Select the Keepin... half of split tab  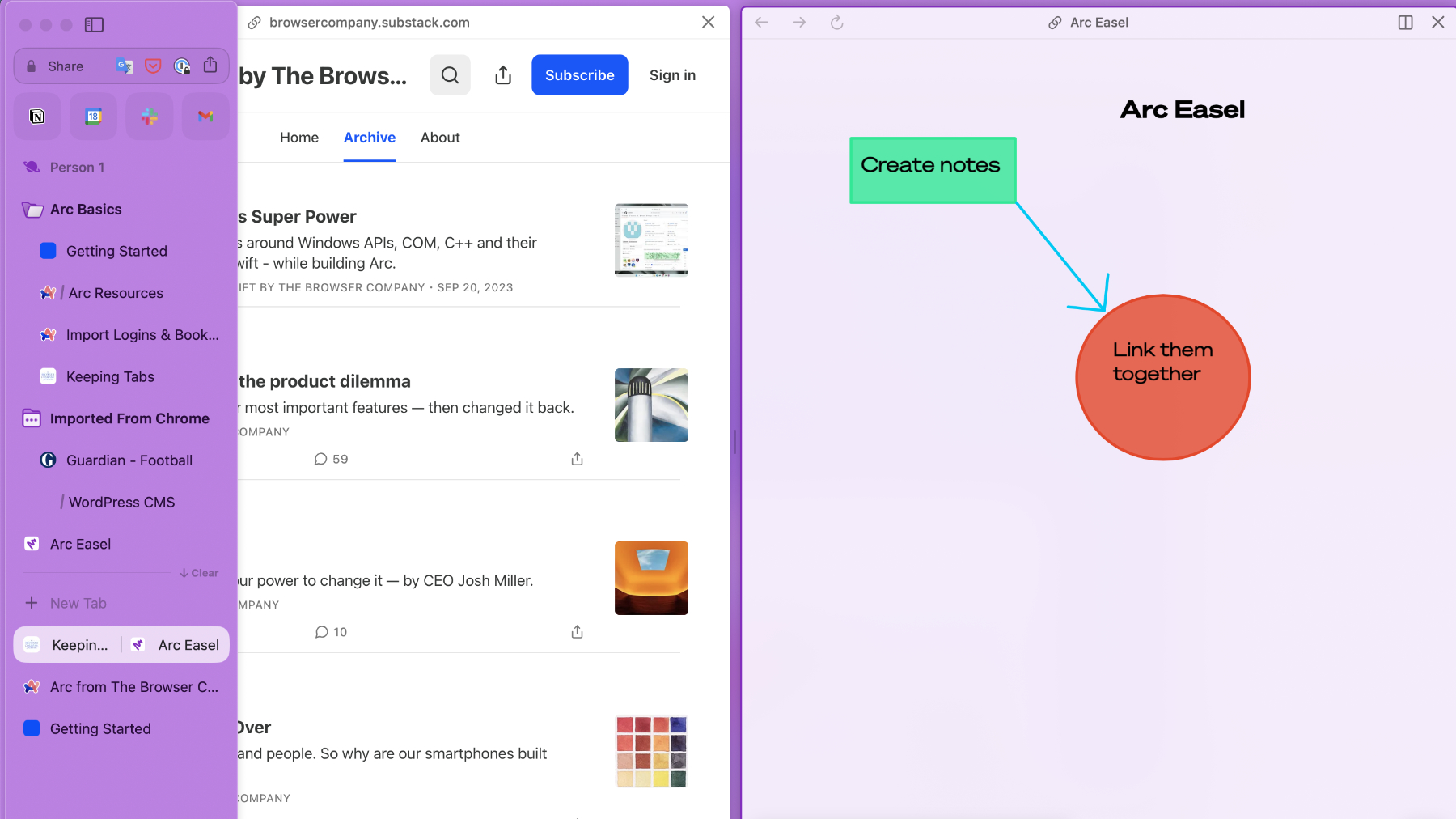[x=68, y=645]
